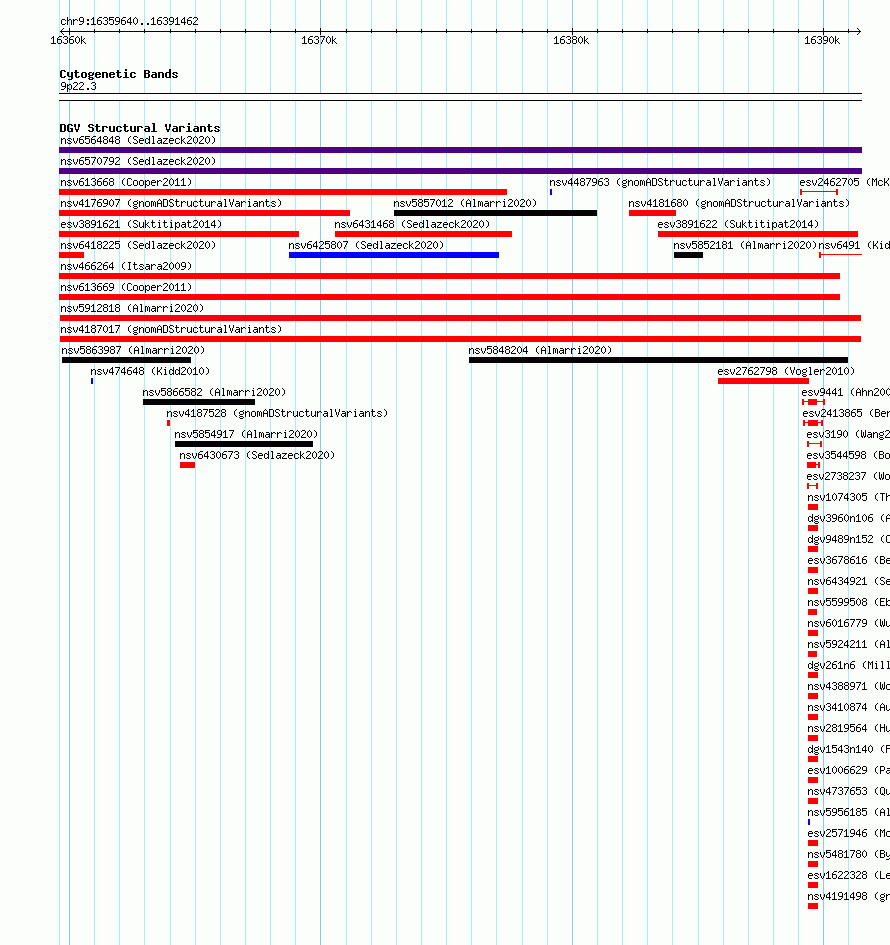Open the esv2462705 variant label

844,183
